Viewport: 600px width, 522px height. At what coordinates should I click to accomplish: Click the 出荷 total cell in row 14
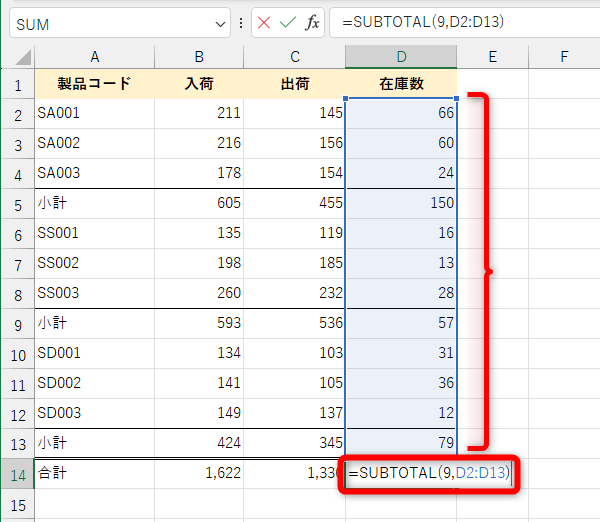[x=294, y=473]
